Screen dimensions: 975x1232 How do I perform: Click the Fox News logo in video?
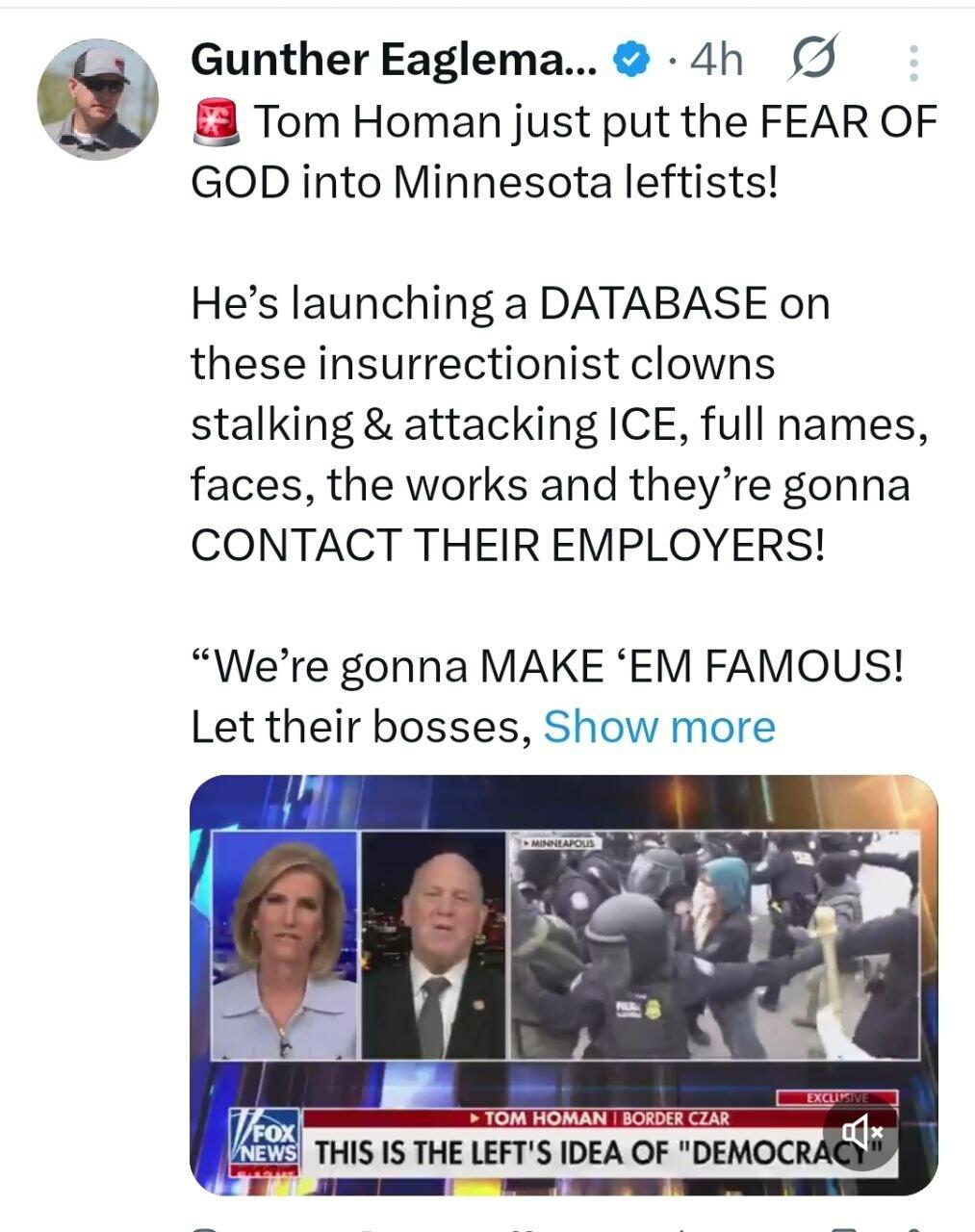[x=264, y=1142]
